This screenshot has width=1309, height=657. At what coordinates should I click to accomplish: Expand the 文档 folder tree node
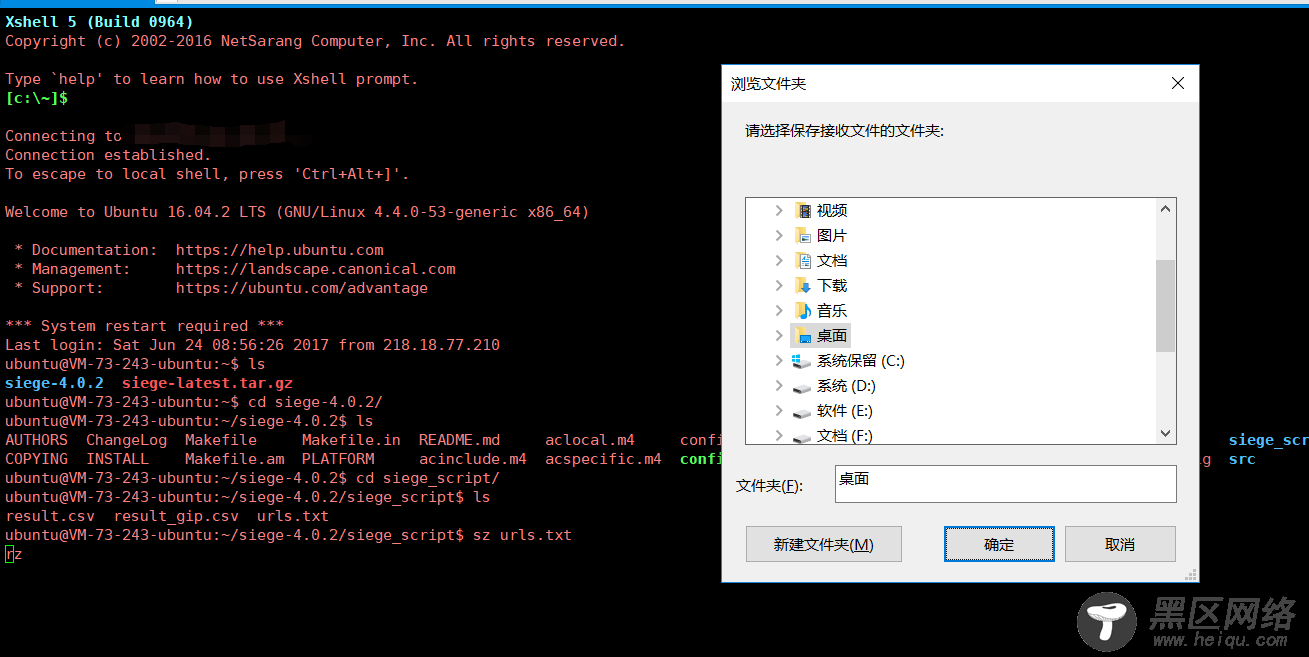click(779, 260)
